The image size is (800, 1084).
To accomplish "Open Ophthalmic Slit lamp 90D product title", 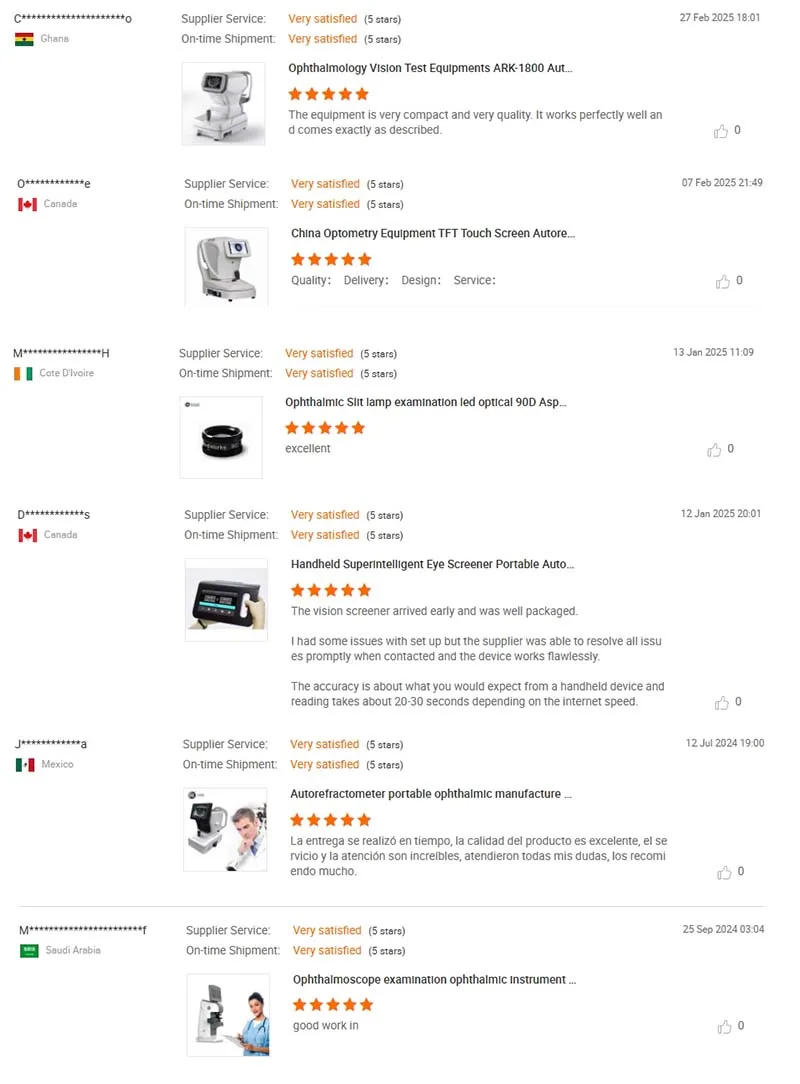I will (x=426, y=402).
